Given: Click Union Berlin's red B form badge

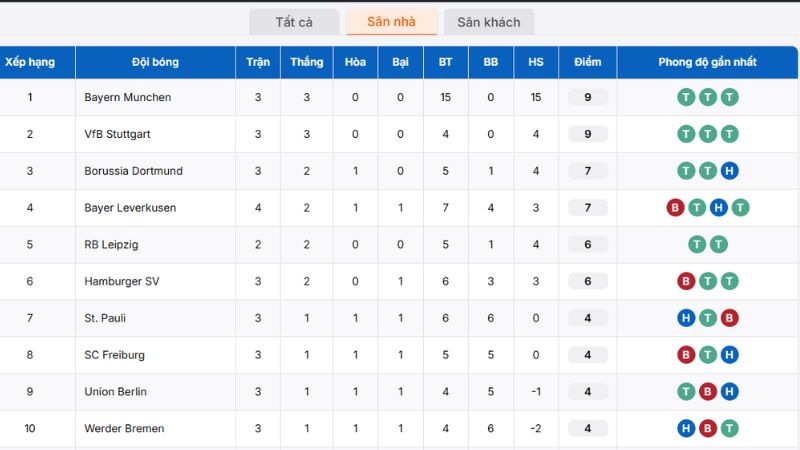Looking at the screenshot, I should [708, 392].
